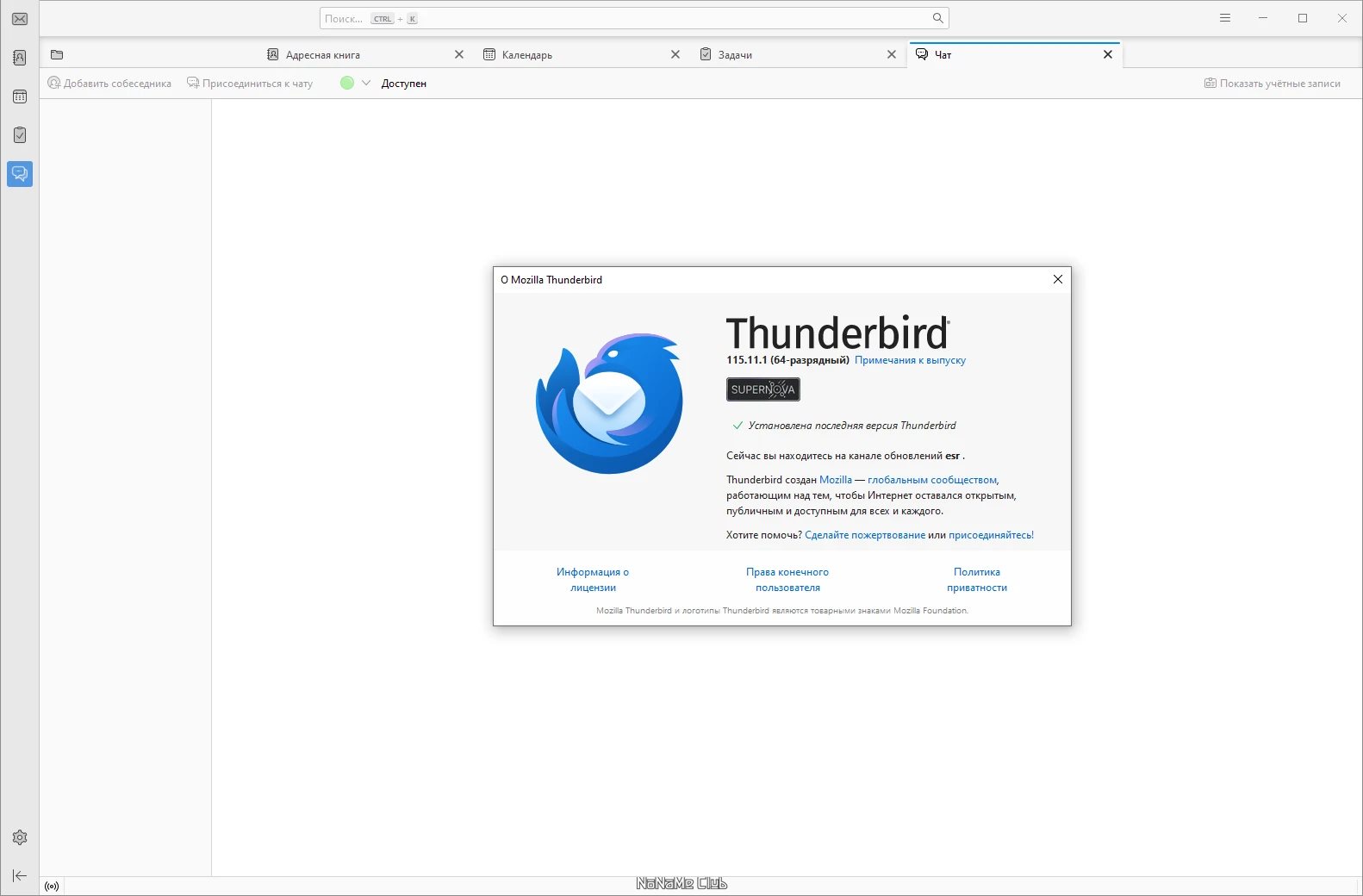Close the About Mozilla Thunderbird dialog
Viewport: 1363px width, 896px height.
coord(1058,279)
